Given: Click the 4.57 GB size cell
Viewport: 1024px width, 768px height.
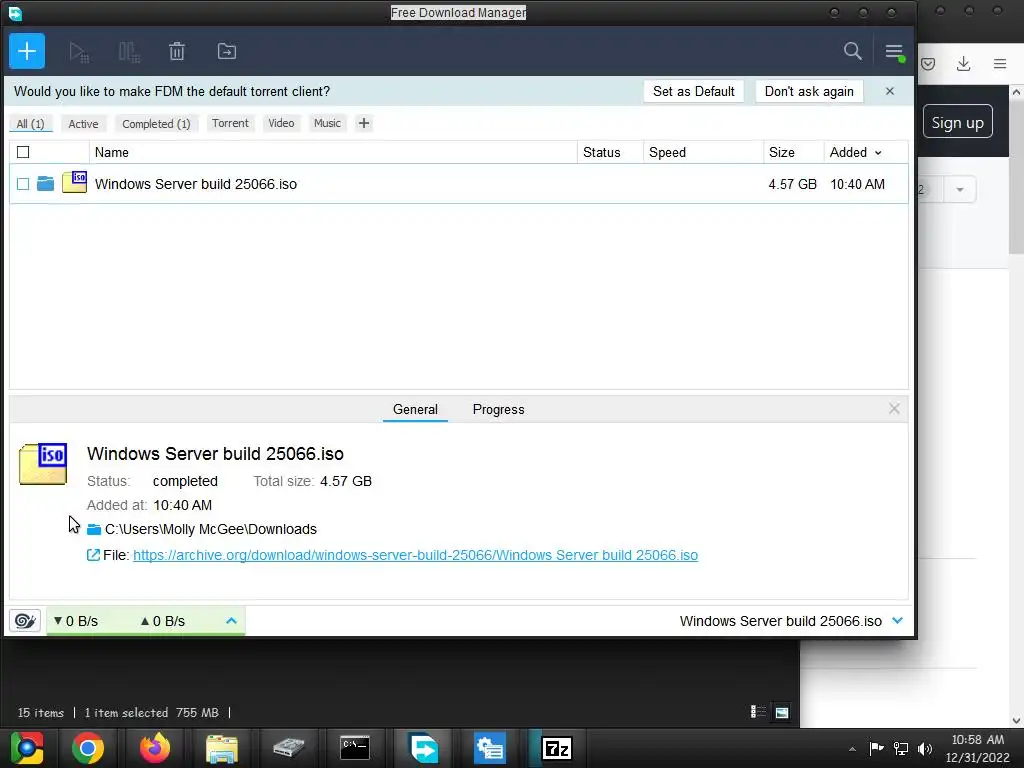Looking at the screenshot, I should tap(792, 184).
